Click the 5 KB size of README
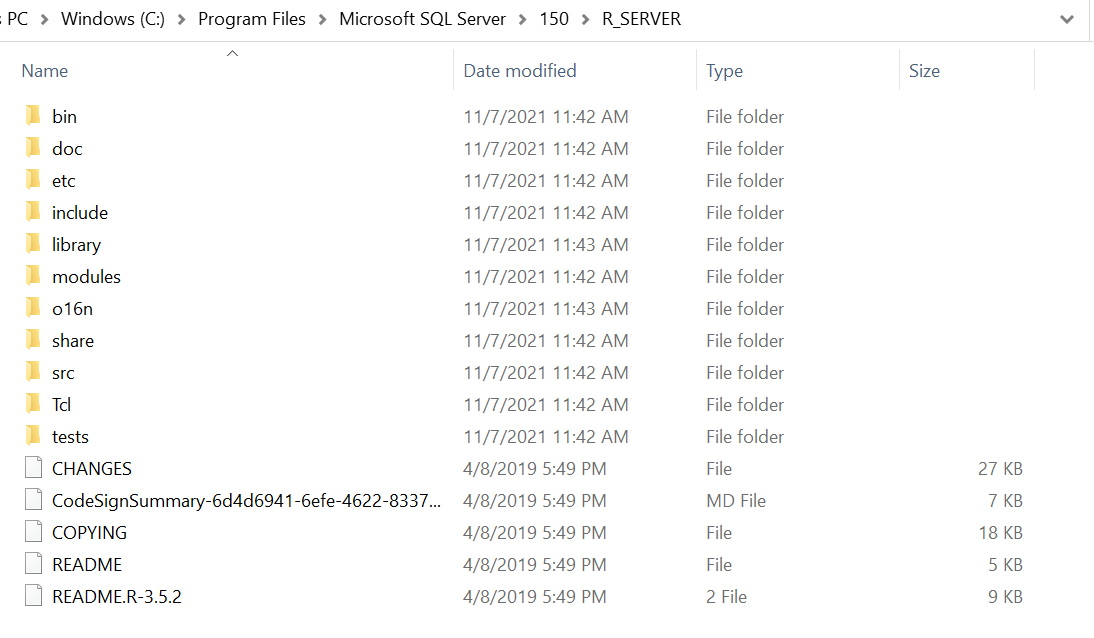Screen dimensions: 1094x638 [x=1005, y=565]
